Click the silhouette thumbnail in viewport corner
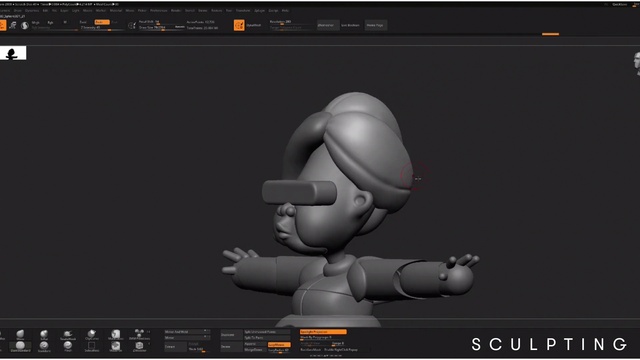 coord(13,53)
